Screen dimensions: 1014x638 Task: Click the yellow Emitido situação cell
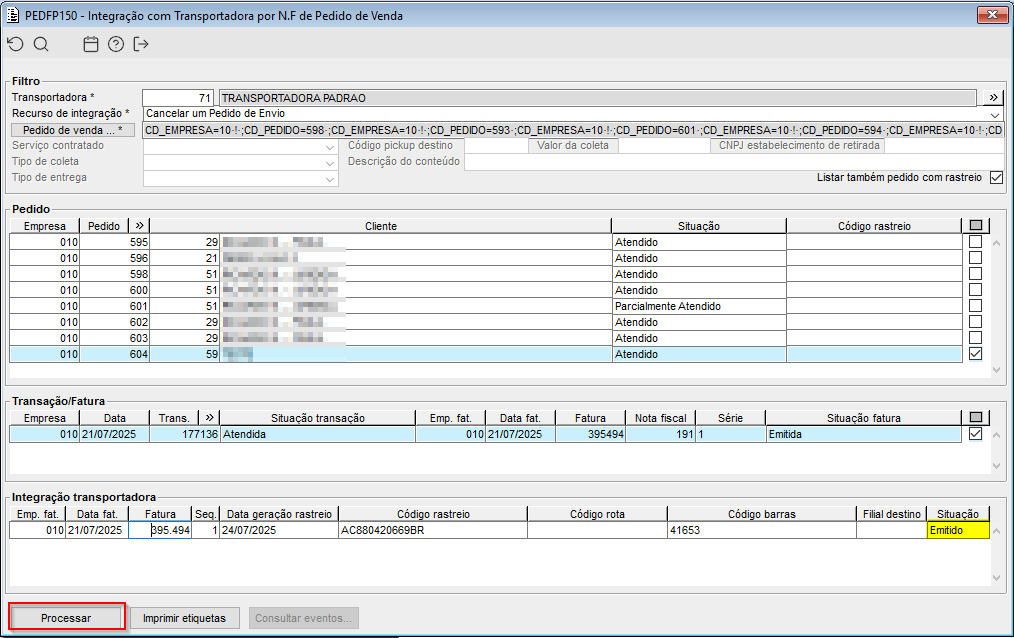pyautogui.click(x=958, y=530)
